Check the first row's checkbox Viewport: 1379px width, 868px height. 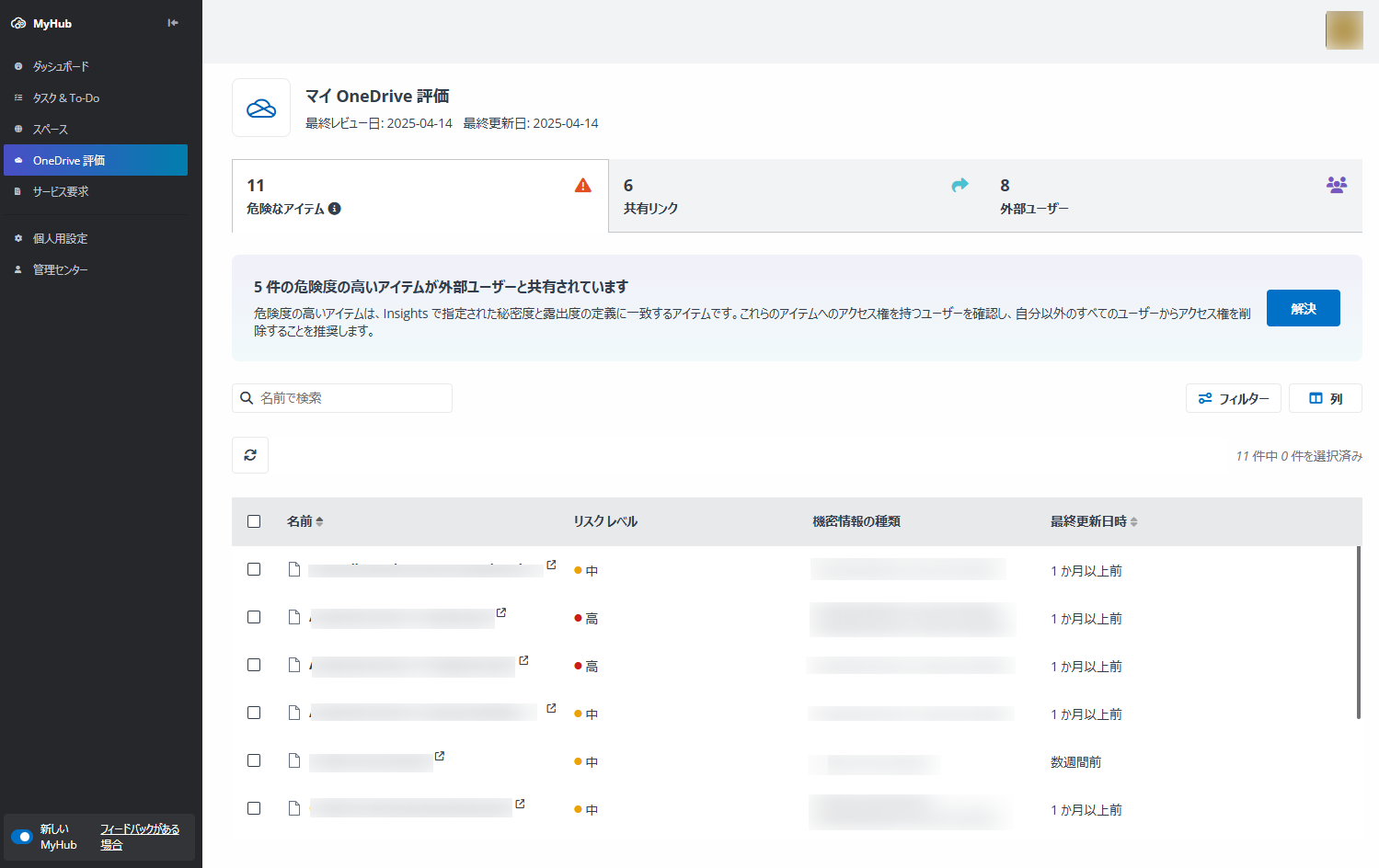[254, 569]
